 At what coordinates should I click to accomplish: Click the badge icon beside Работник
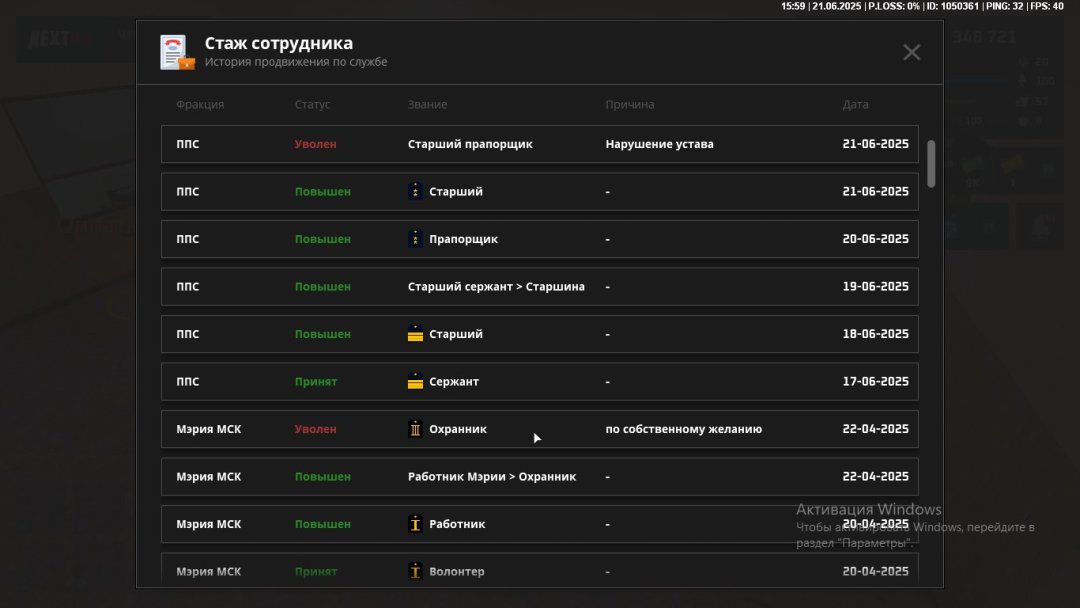(416, 524)
